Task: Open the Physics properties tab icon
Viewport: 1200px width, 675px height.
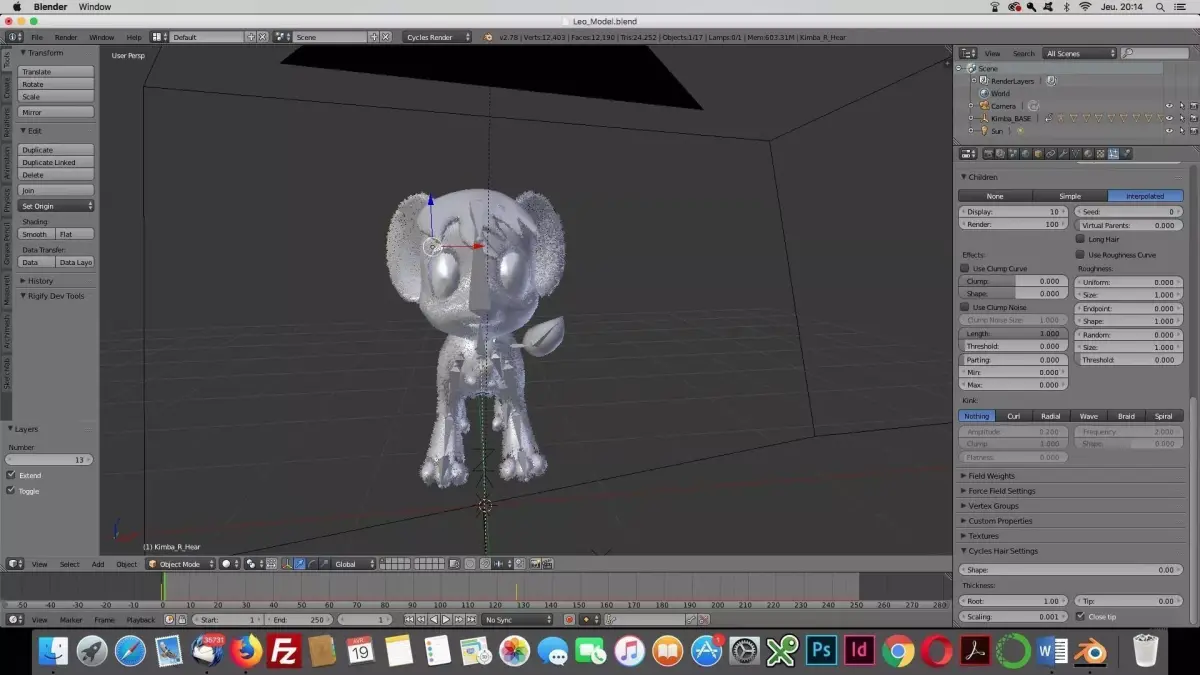Action: (1126, 153)
